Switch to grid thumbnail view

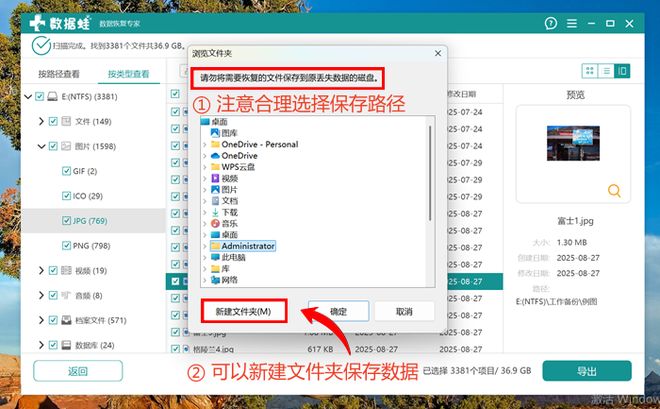point(590,71)
